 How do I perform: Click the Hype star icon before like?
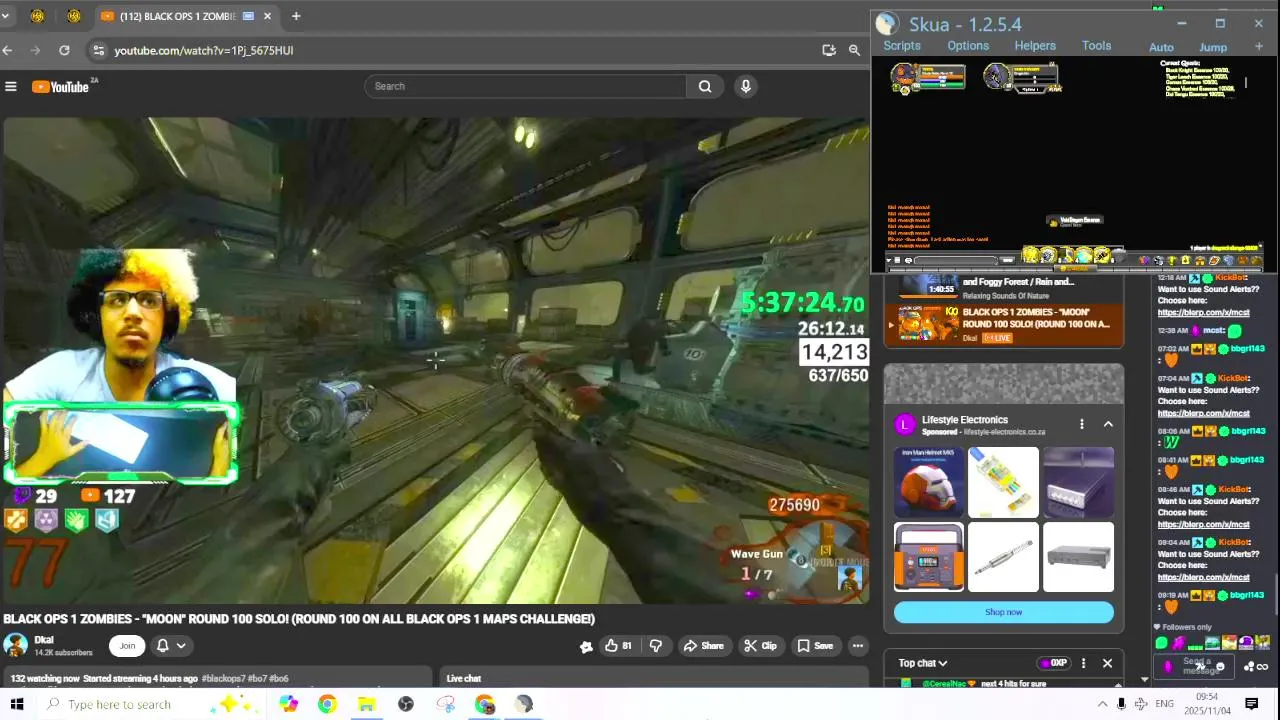point(586,647)
